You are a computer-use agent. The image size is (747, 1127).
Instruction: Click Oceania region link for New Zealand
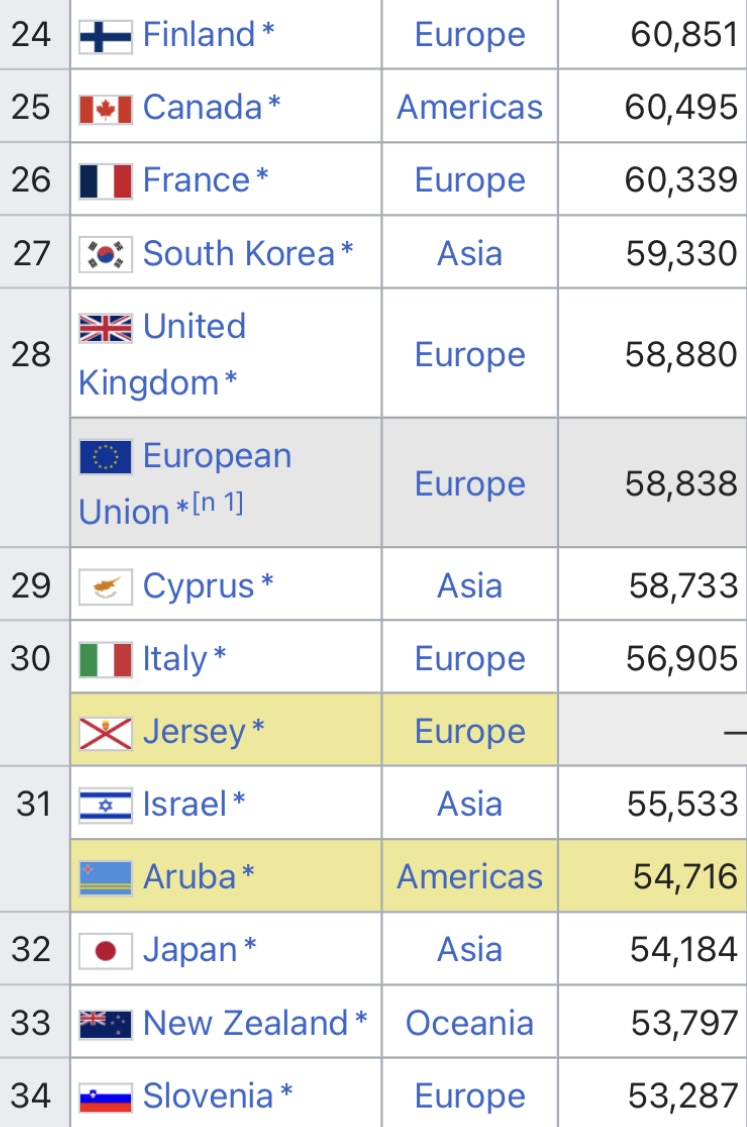point(469,1024)
